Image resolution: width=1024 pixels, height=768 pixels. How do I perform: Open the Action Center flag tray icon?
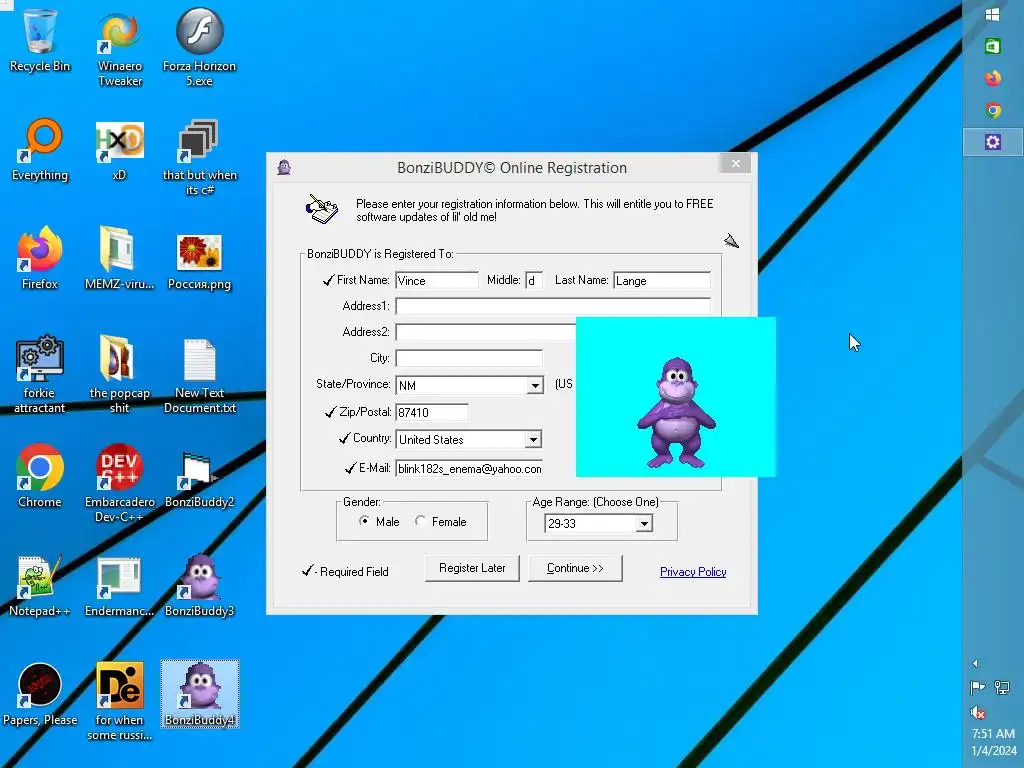(978, 687)
